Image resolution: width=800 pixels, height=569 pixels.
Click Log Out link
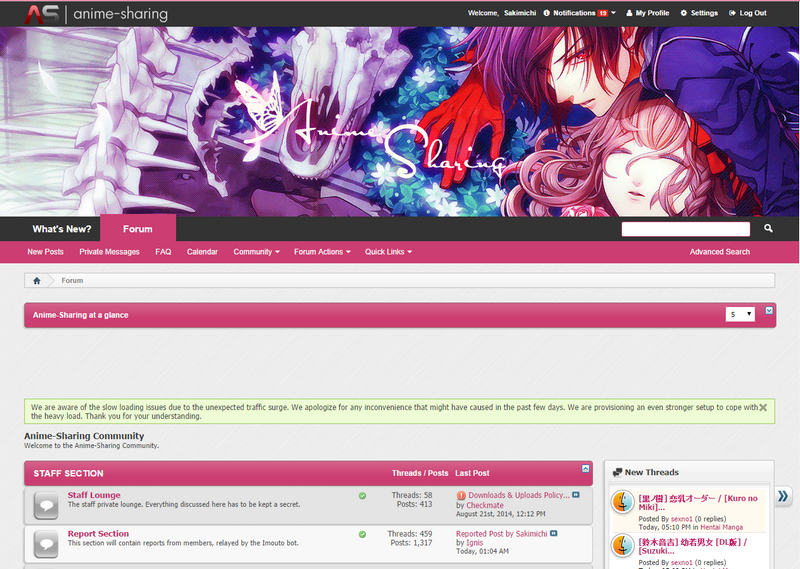[x=753, y=13]
